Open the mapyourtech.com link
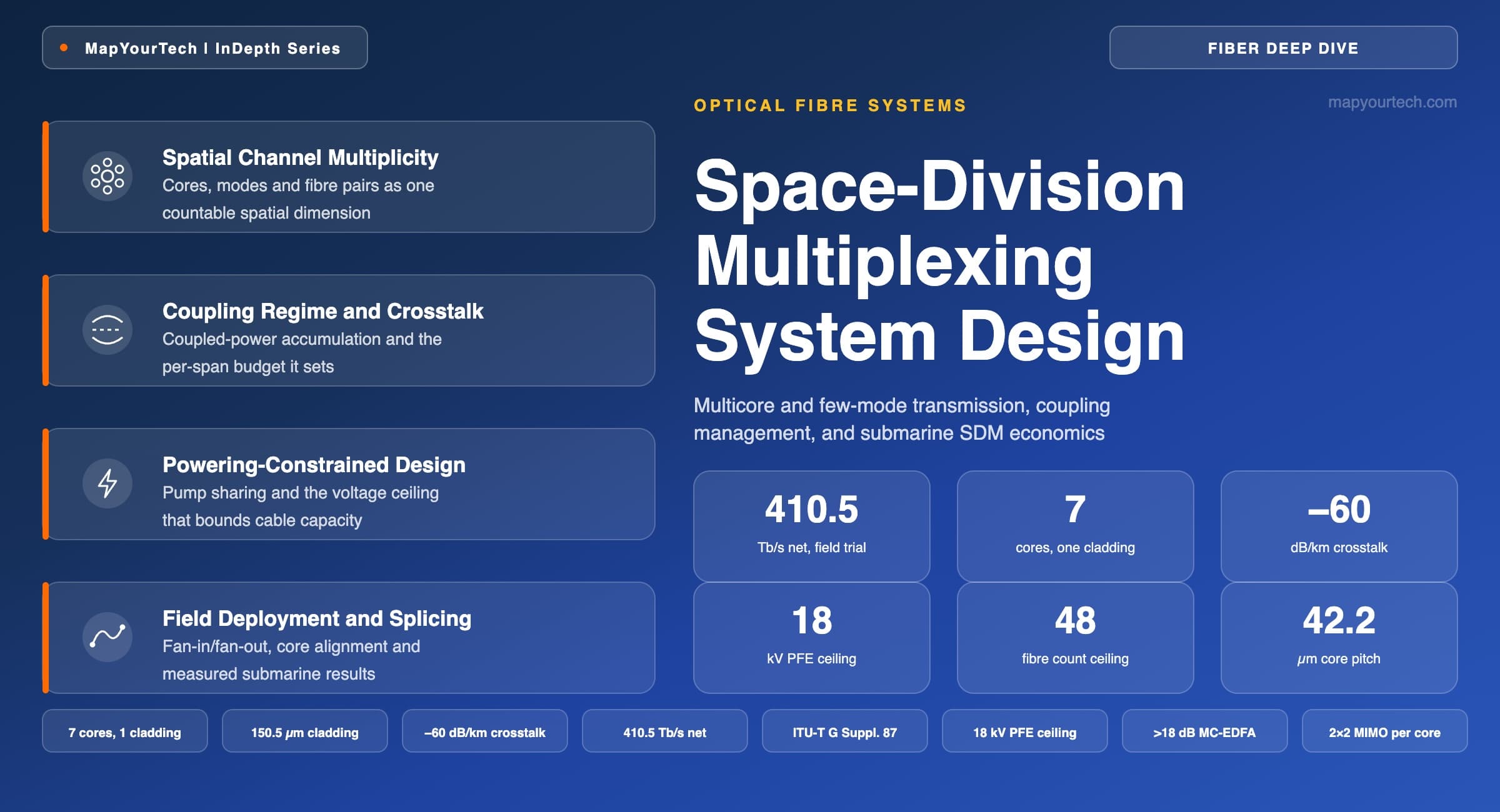This screenshot has width=1500, height=812. 1392,102
